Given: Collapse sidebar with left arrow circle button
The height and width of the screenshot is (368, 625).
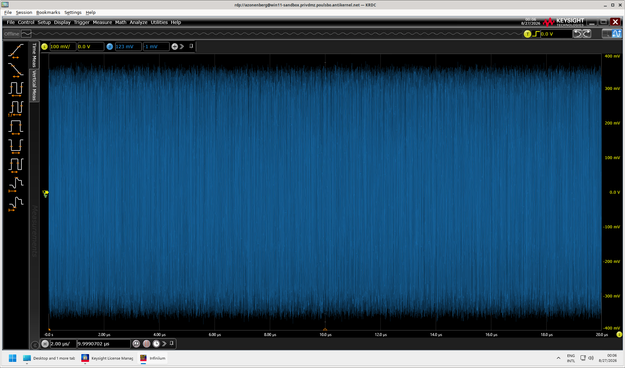Looking at the screenshot, I should 35,344.
